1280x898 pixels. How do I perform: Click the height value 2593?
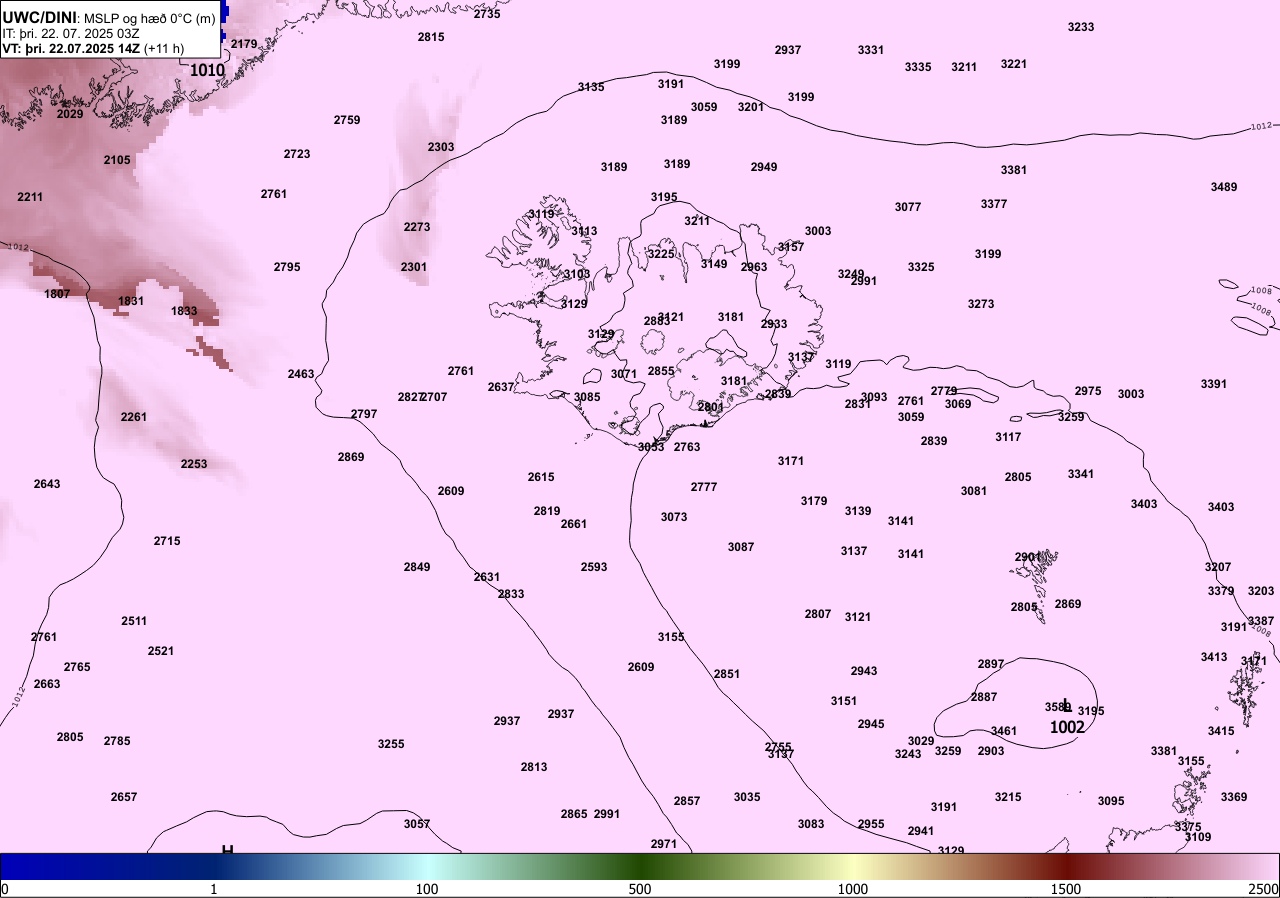594,567
